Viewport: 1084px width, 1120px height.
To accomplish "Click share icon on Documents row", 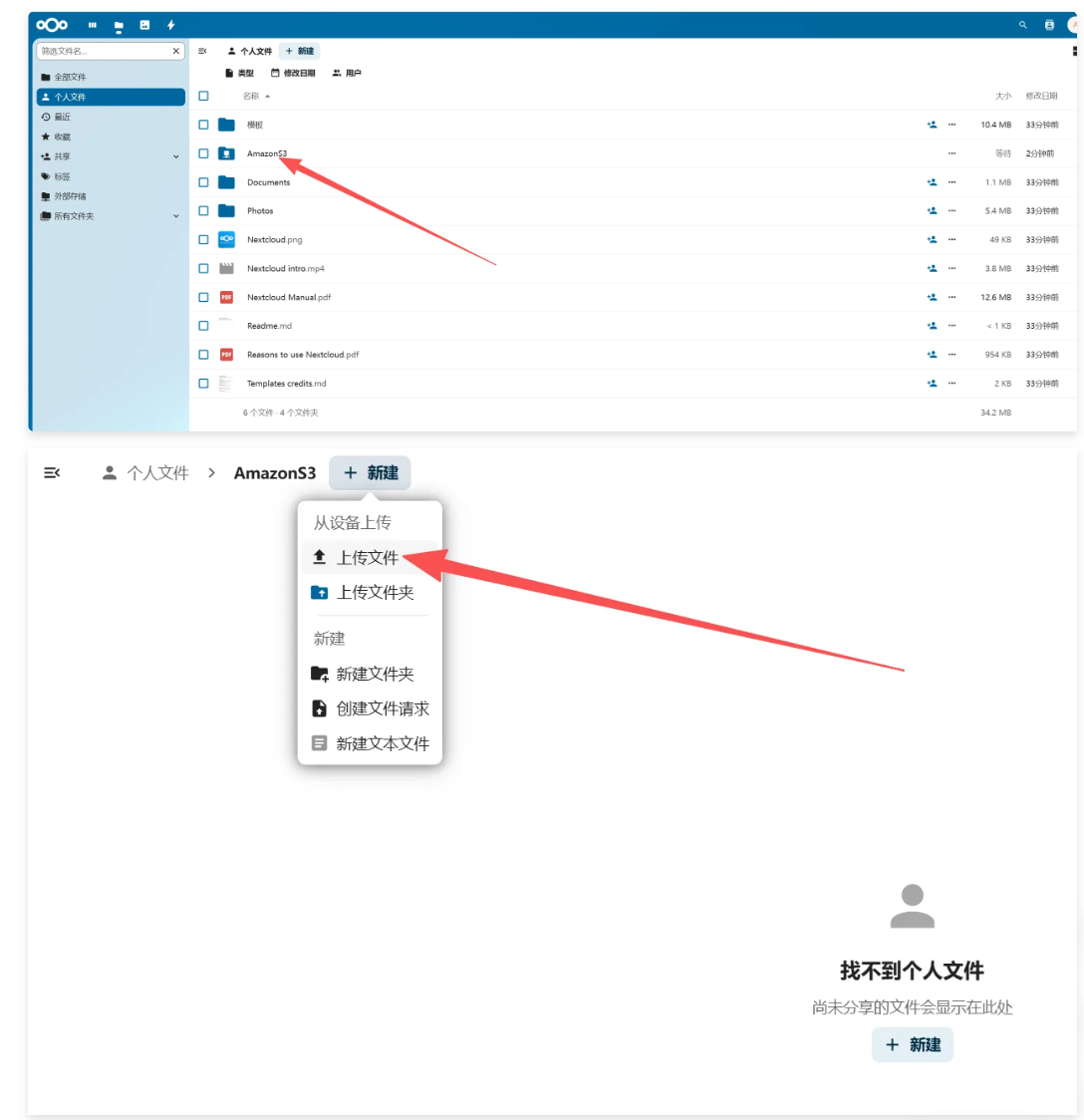I will pos(932,182).
